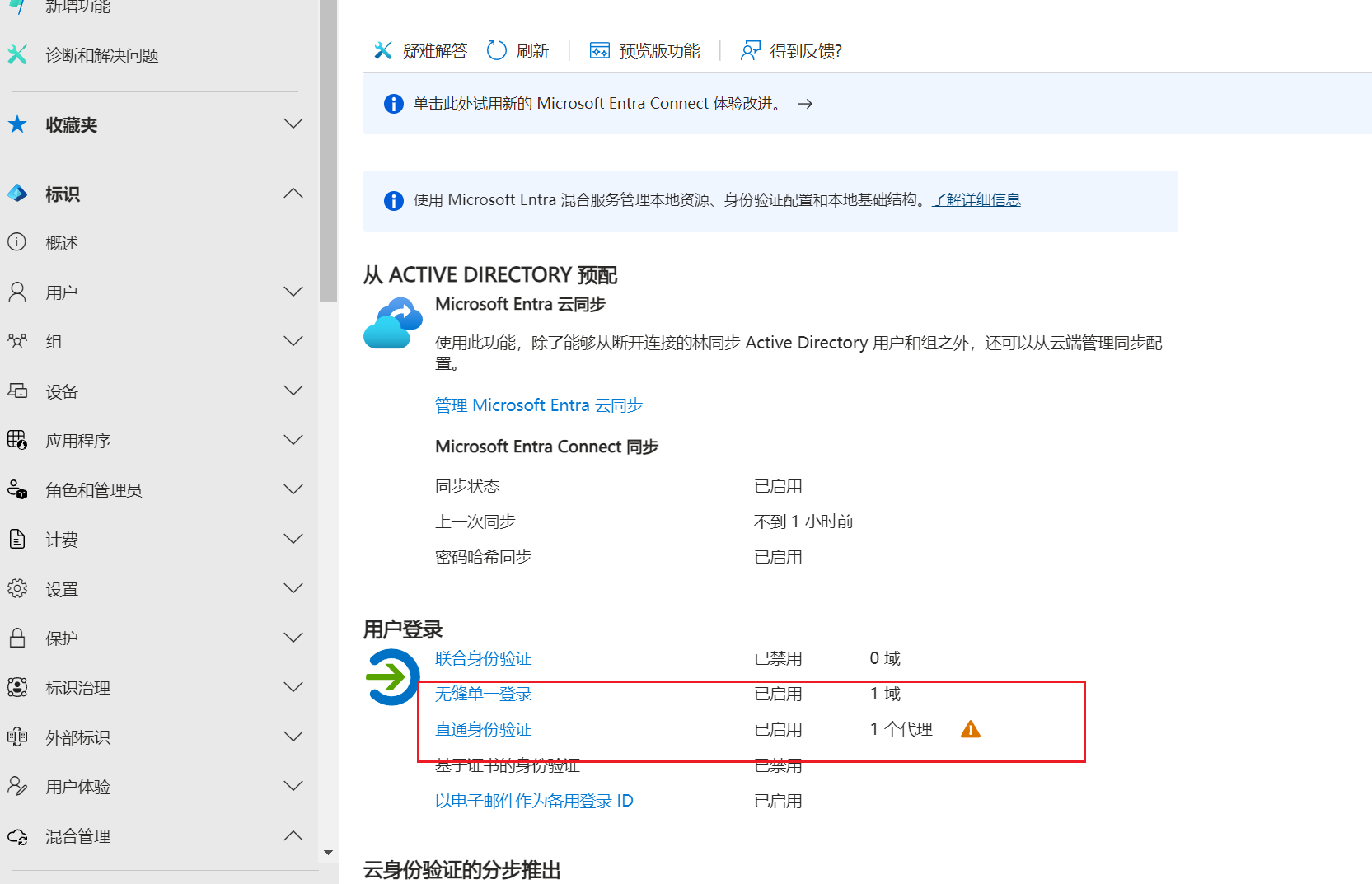Open the 联合身份验证 link
Screen dimensions: 1372x884
click(484, 658)
